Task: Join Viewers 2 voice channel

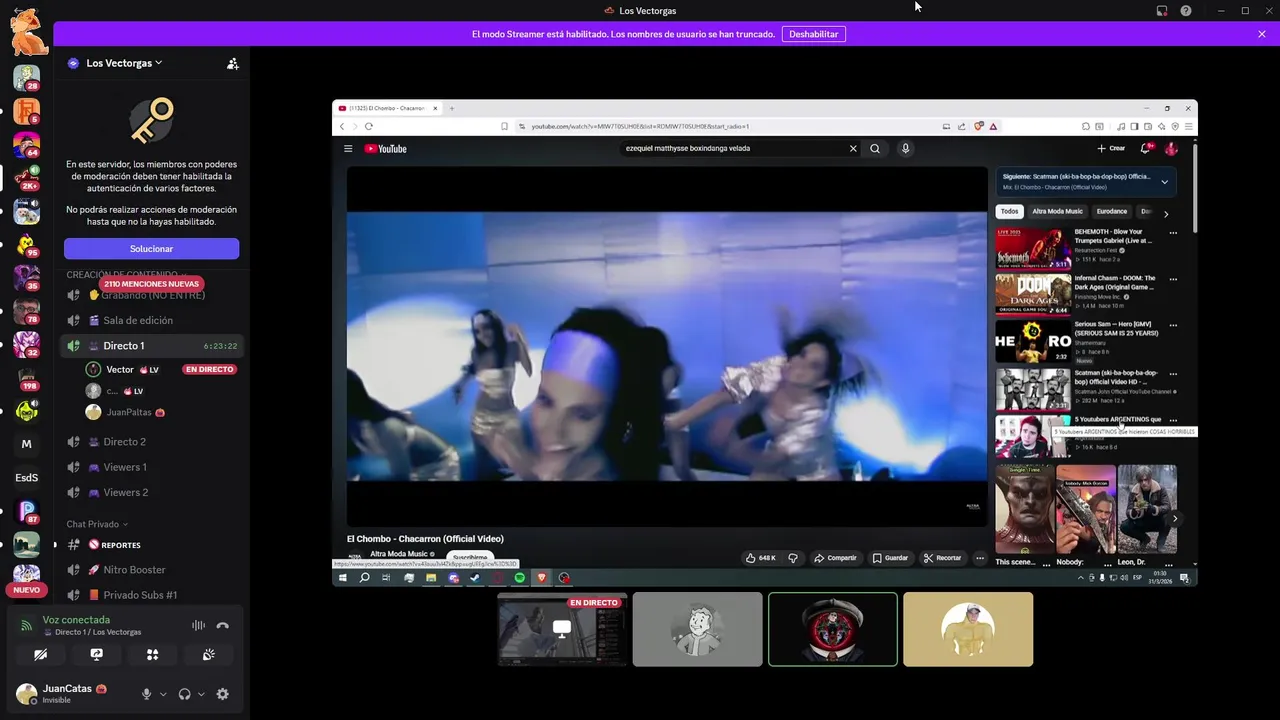Action: coord(125,492)
